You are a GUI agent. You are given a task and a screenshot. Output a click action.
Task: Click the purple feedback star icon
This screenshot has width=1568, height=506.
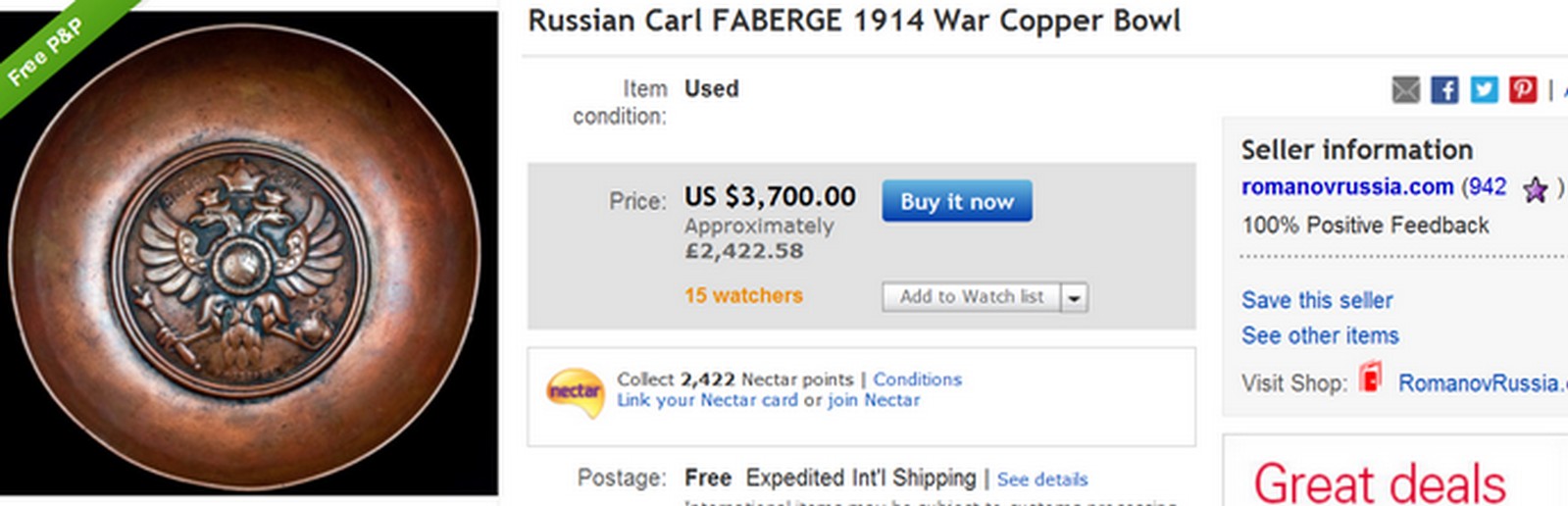1535,189
